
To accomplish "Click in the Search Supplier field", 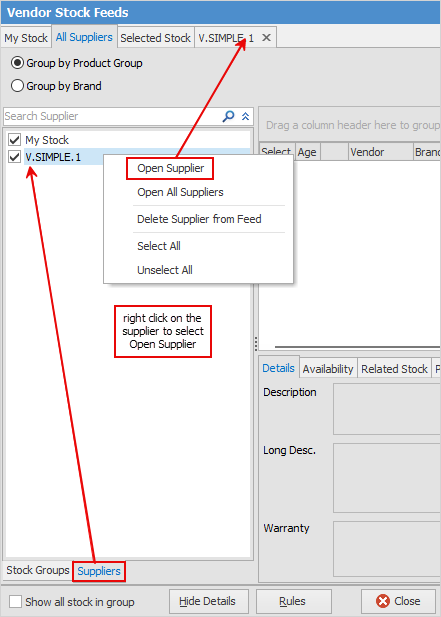I will (x=112, y=116).
